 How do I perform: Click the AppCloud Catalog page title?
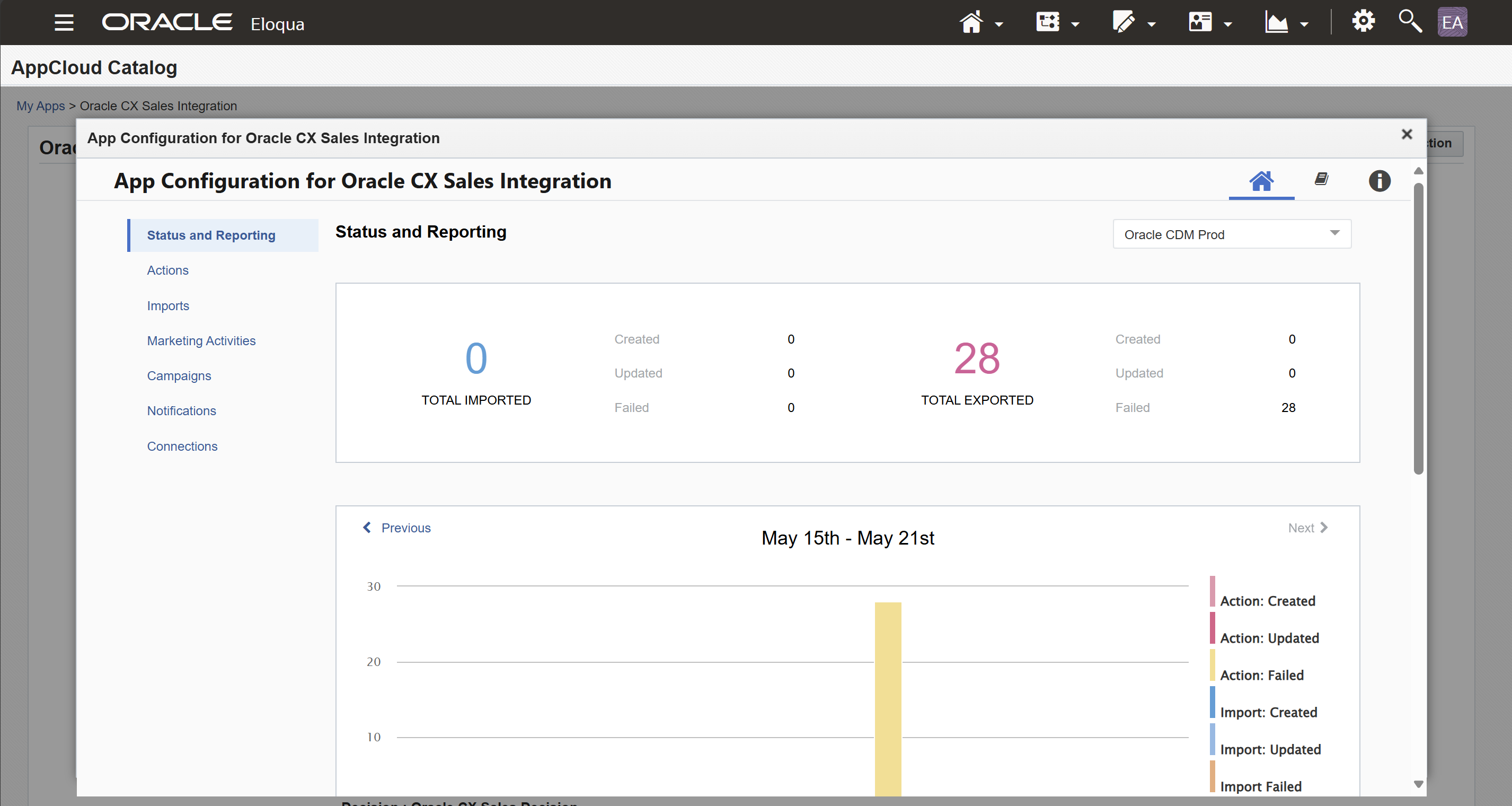tap(94, 67)
